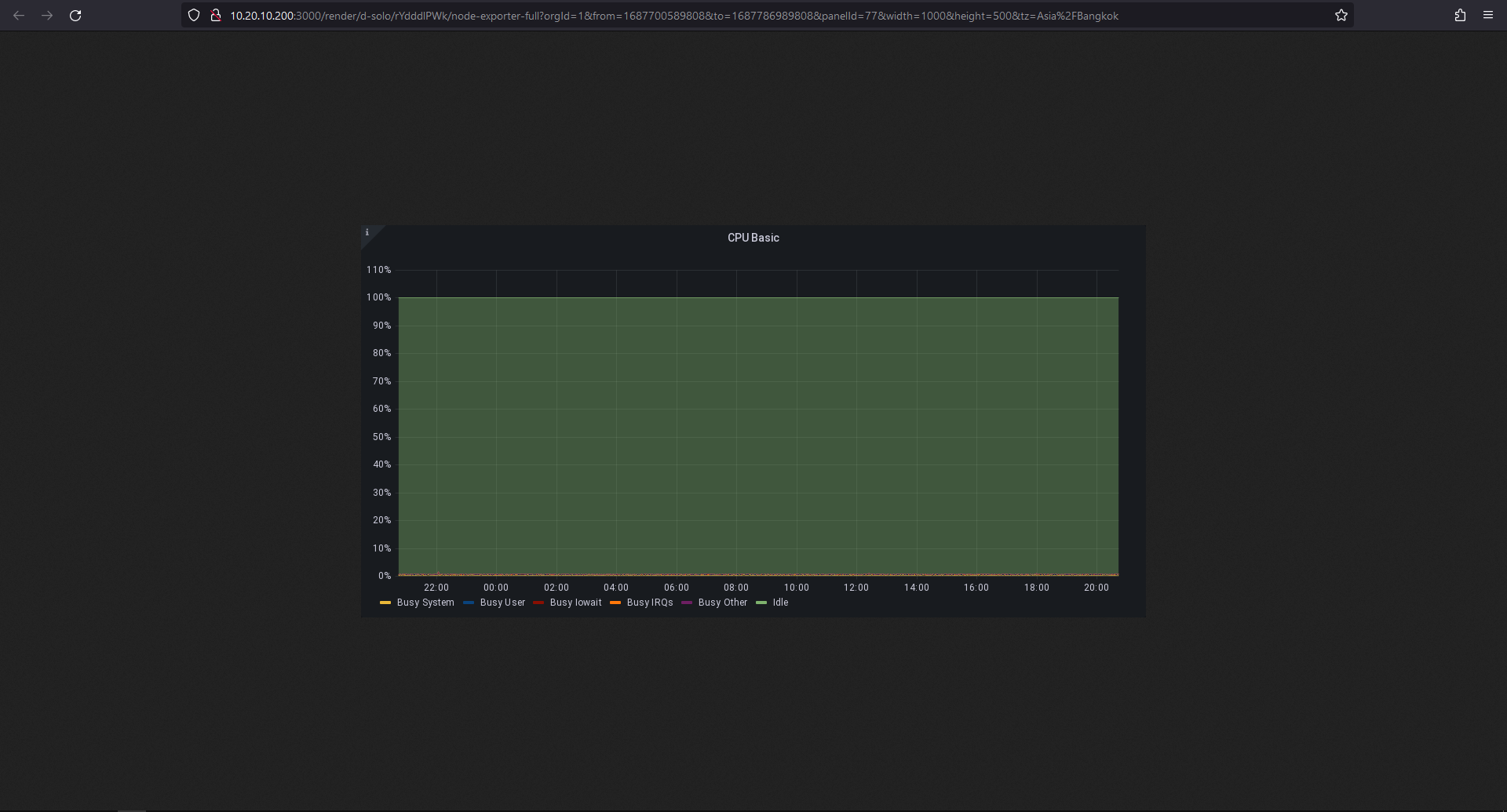The image size is (1507, 812).
Task: Toggle the Busy User legend series
Action: 502,603
